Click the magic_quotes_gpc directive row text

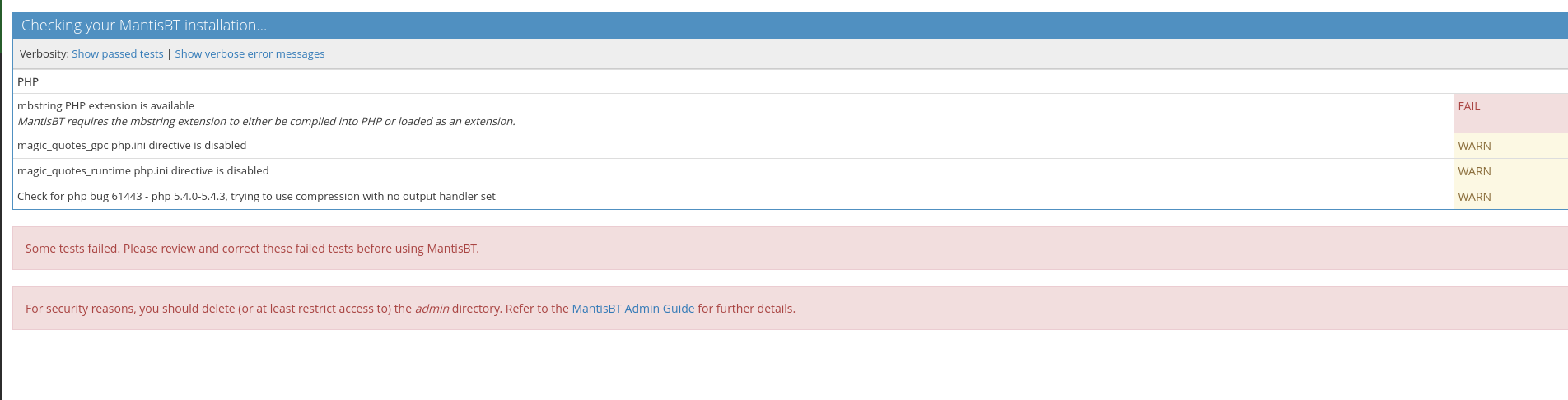point(132,146)
